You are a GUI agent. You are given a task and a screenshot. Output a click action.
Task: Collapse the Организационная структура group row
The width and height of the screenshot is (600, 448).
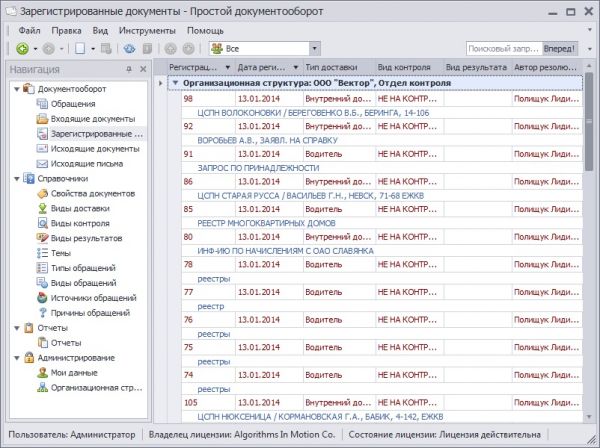175,83
